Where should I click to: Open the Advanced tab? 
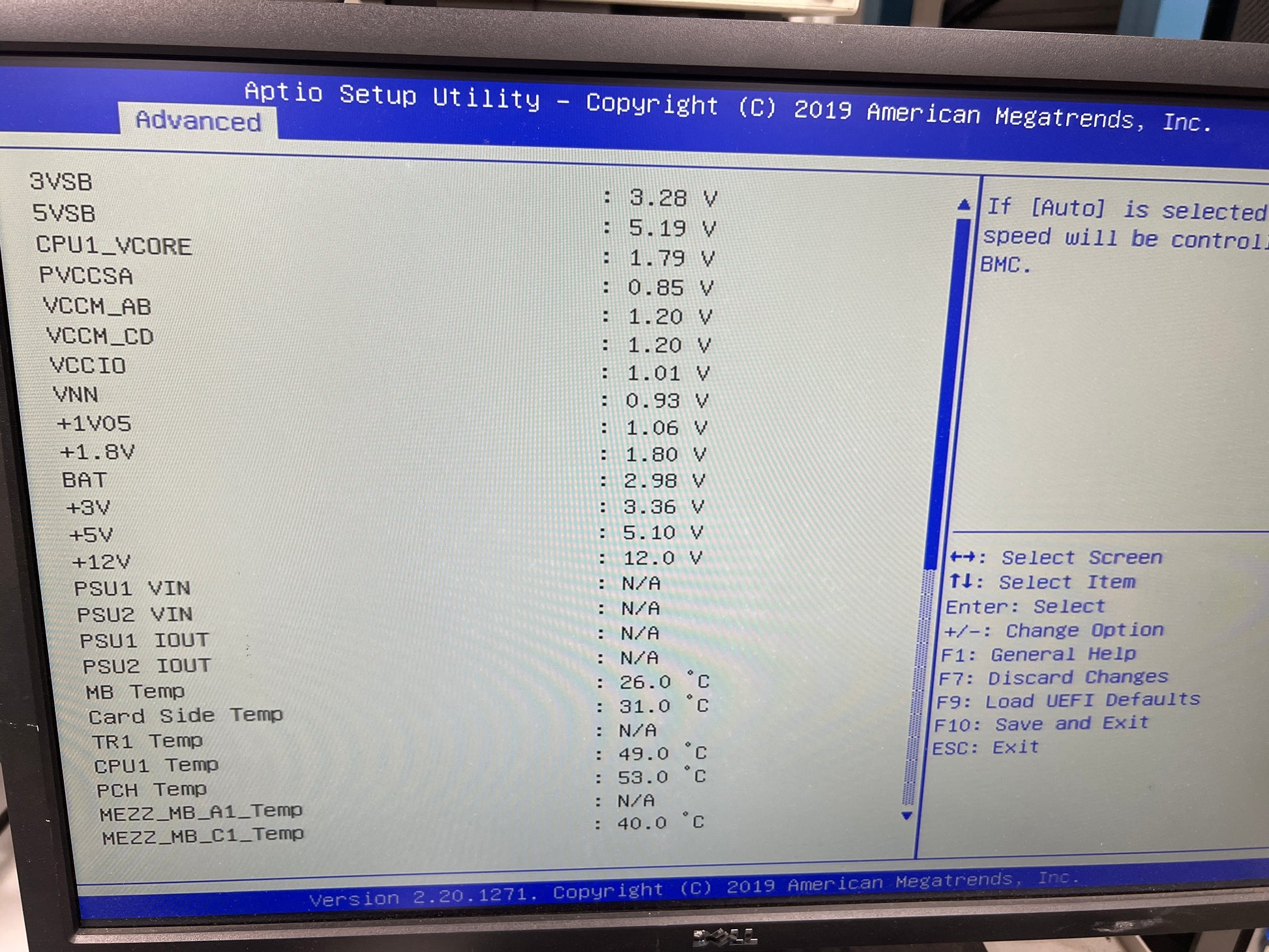(198, 121)
